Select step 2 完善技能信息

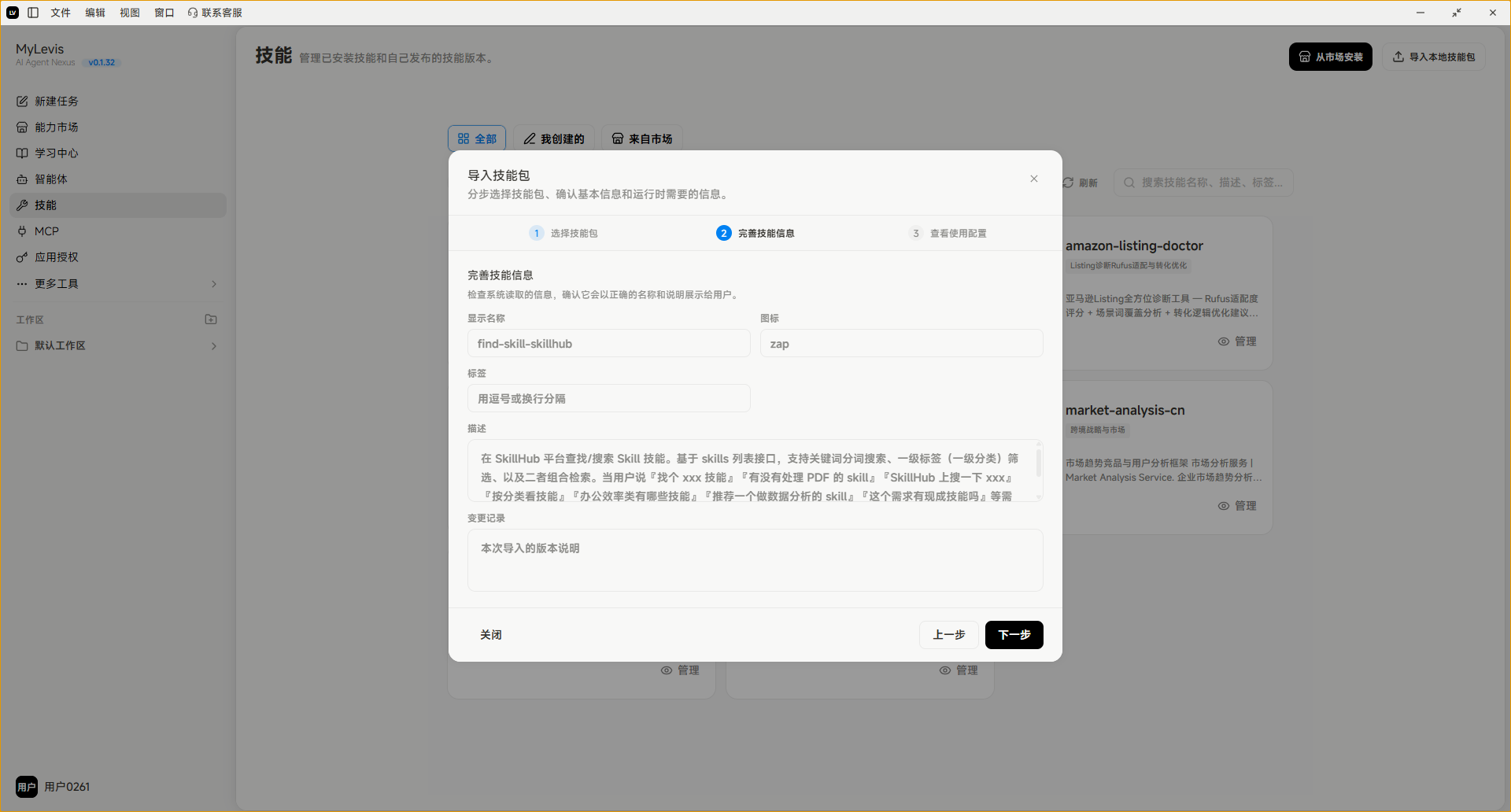755,233
